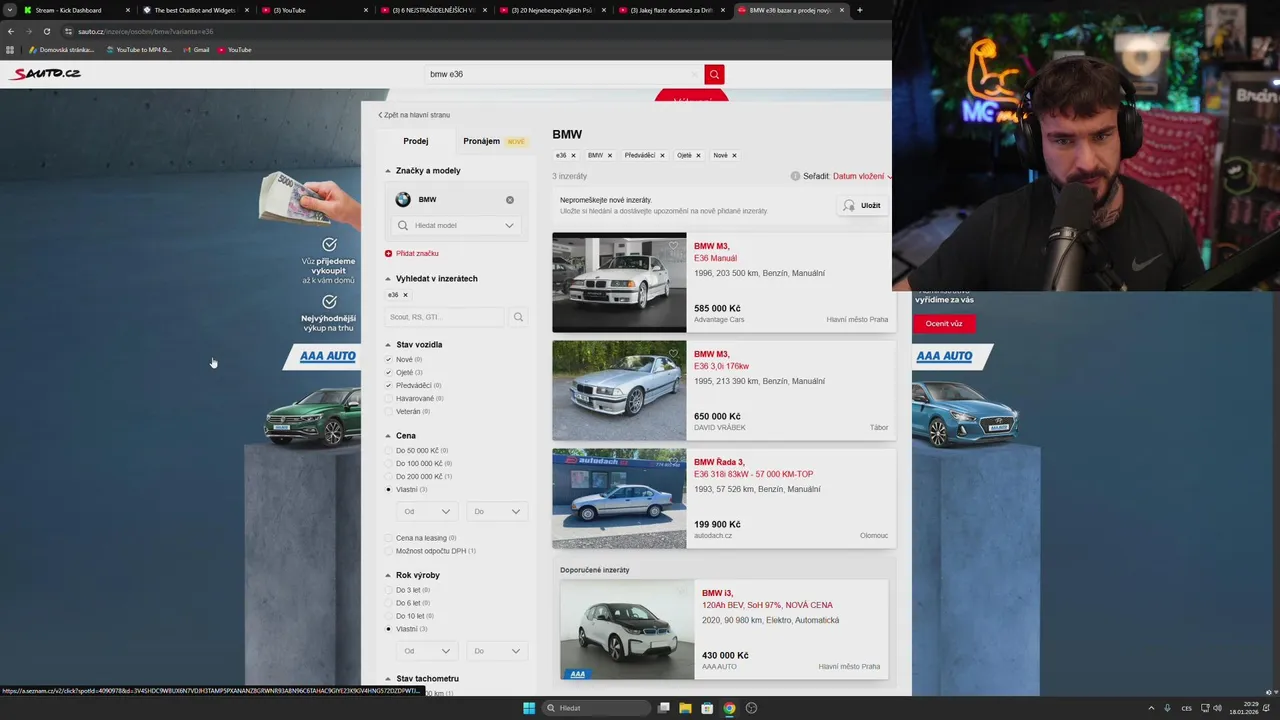
Task: Open the Rok výroby Do dropdown
Action: 496,651
